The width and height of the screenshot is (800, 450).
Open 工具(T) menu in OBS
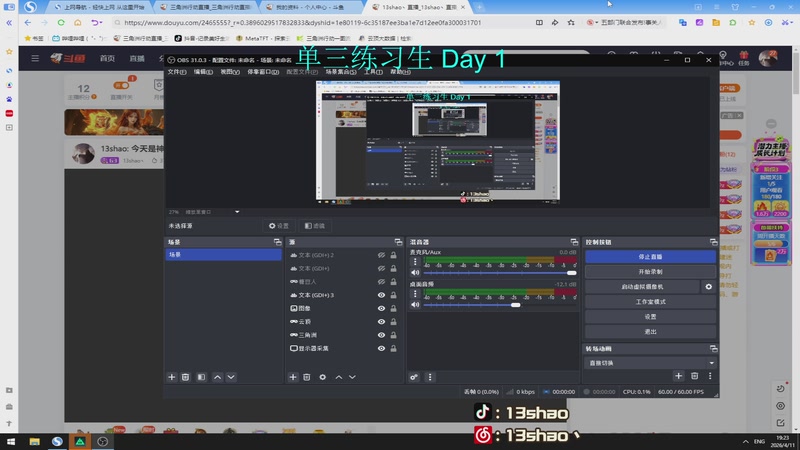pos(373,72)
